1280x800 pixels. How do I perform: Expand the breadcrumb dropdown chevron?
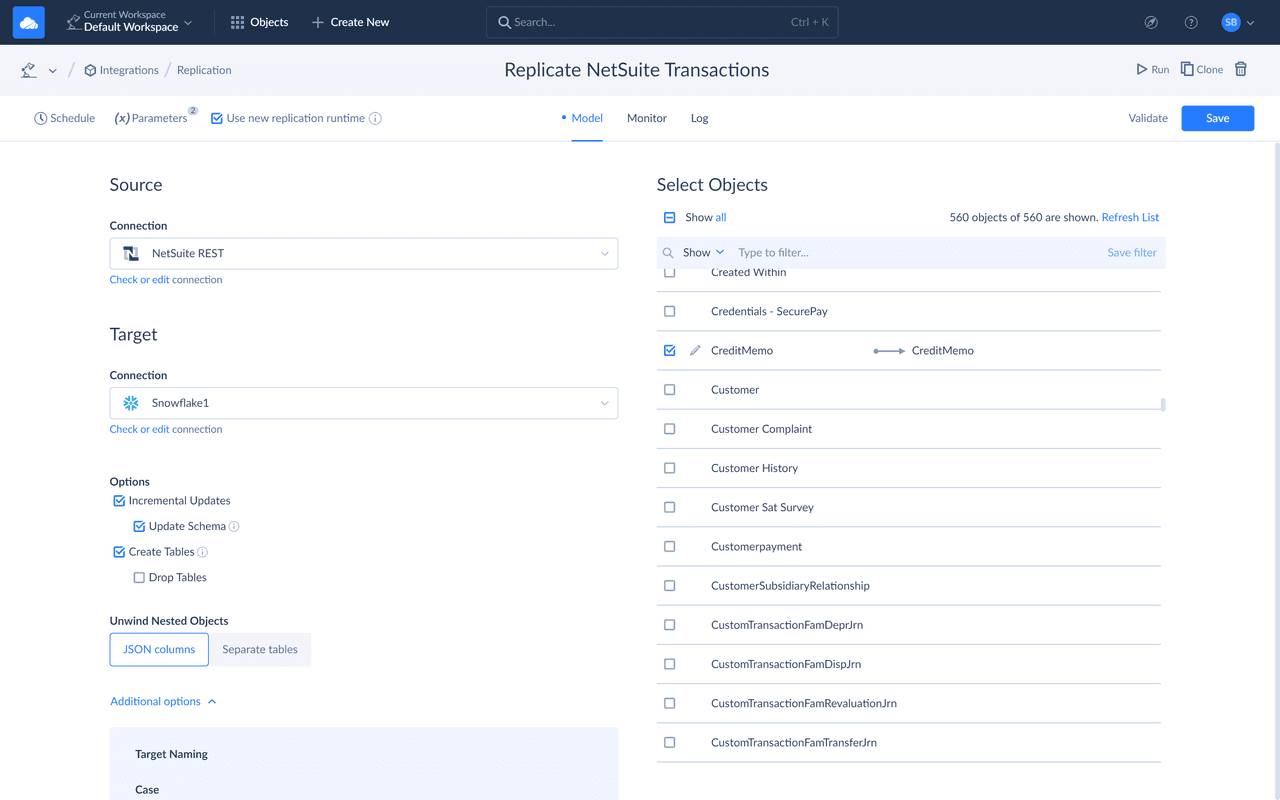[x=53, y=71]
